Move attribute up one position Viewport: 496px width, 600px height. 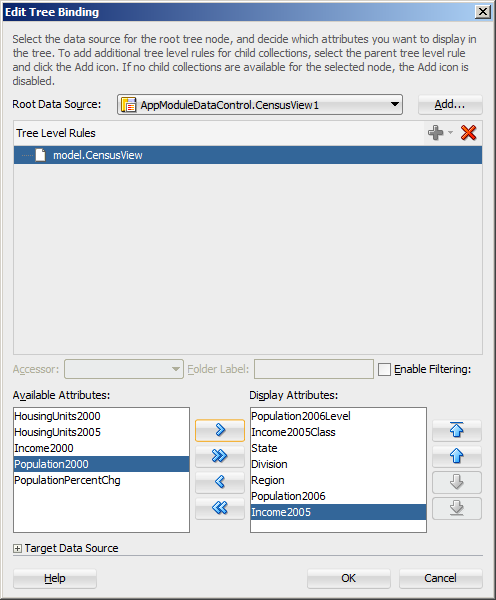pyautogui.click(x=457, y=456)
